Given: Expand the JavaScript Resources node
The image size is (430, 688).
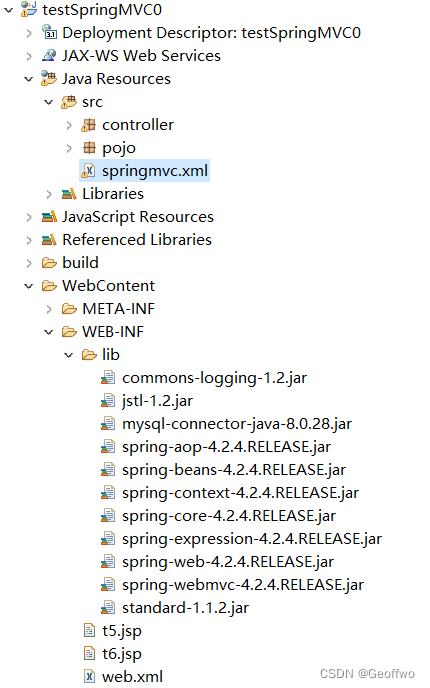Looking at the screenshot, I should click(x=29, y=217).
